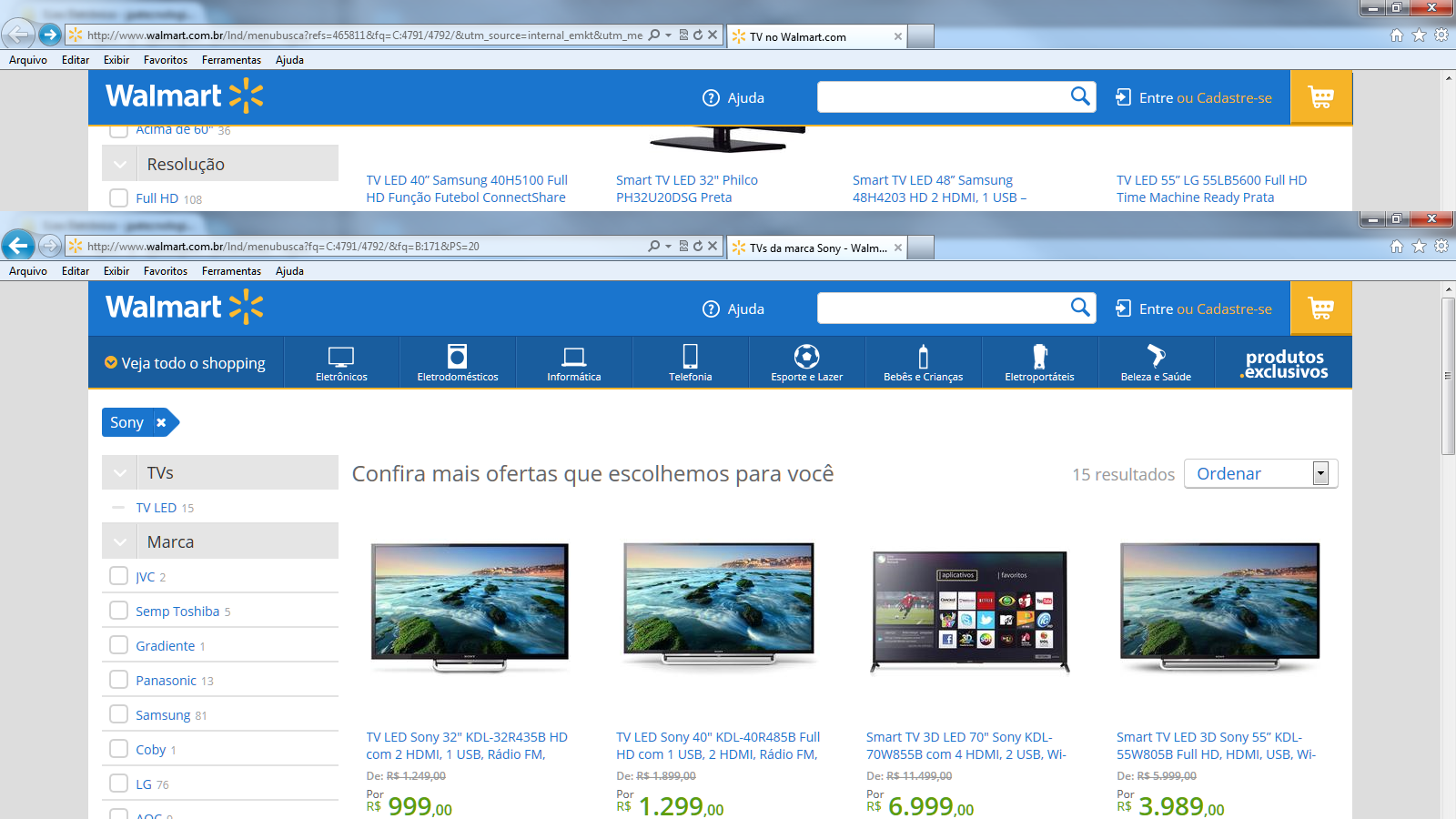Open the Informática category
Viewport: 1456px width, 819px height.
(574, 363)
